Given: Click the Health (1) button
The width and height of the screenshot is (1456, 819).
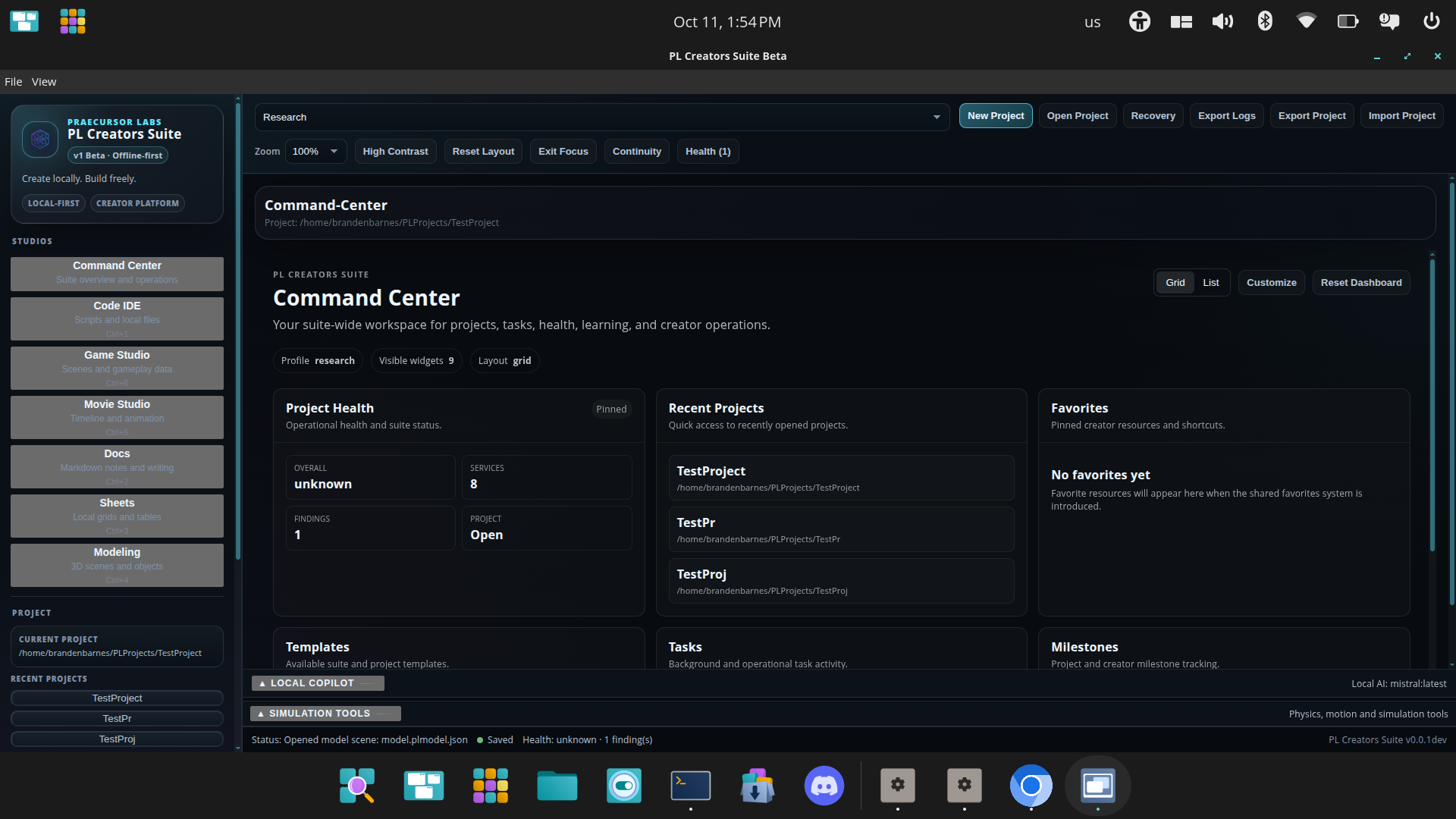Looking at the screenshot, I should (708, 152).
